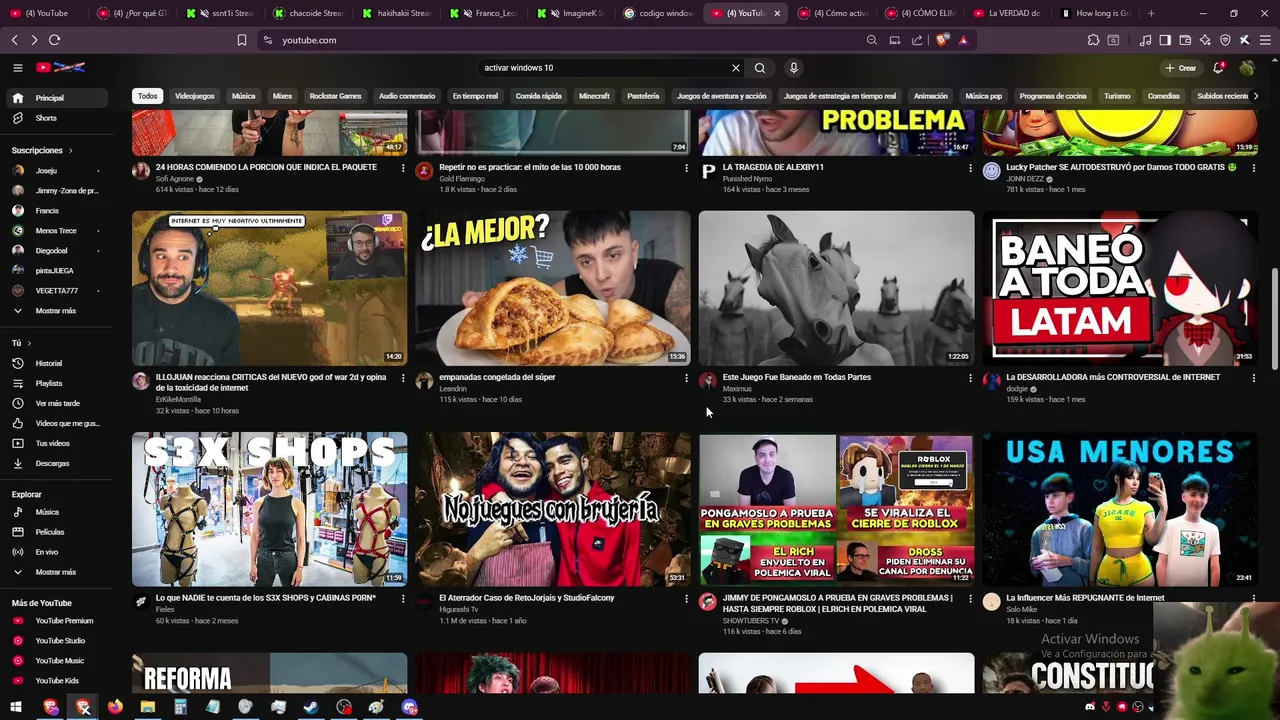Select the Animación filter chip
The width and height of the screenshot is (1280, 720).
click(x=930, y=96)
